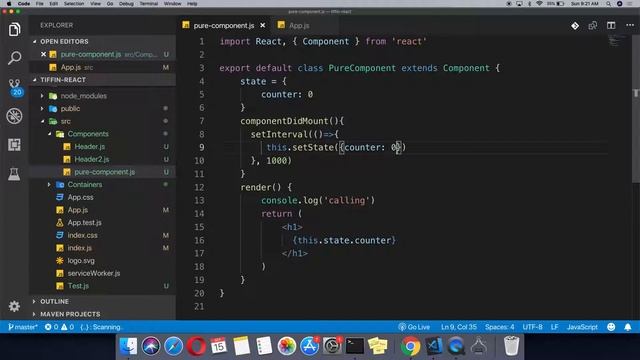The width and height of the screenshot is (640, 360).
Task: Open the Search view in activity bar
Action: pos(14,58)
